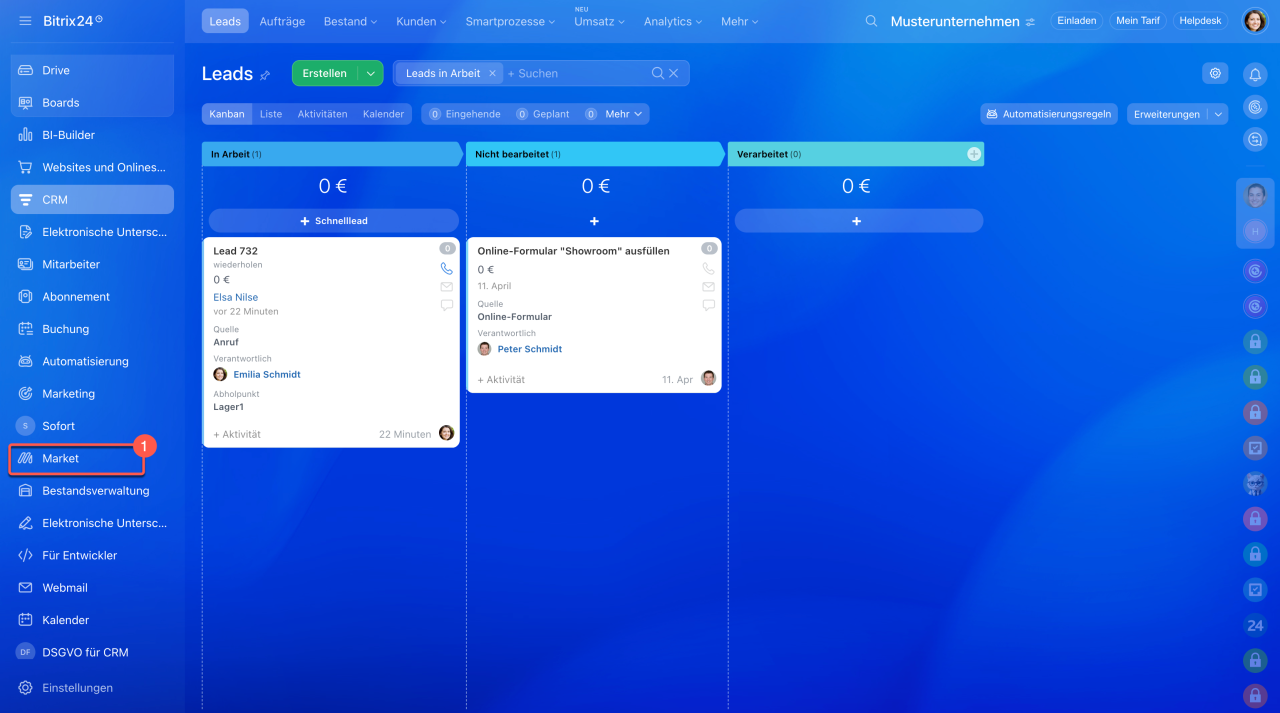This screenshot has width=1280, height=713.
Task: Open the Mehr counter dropdown
Action: (x=625, y=114)
